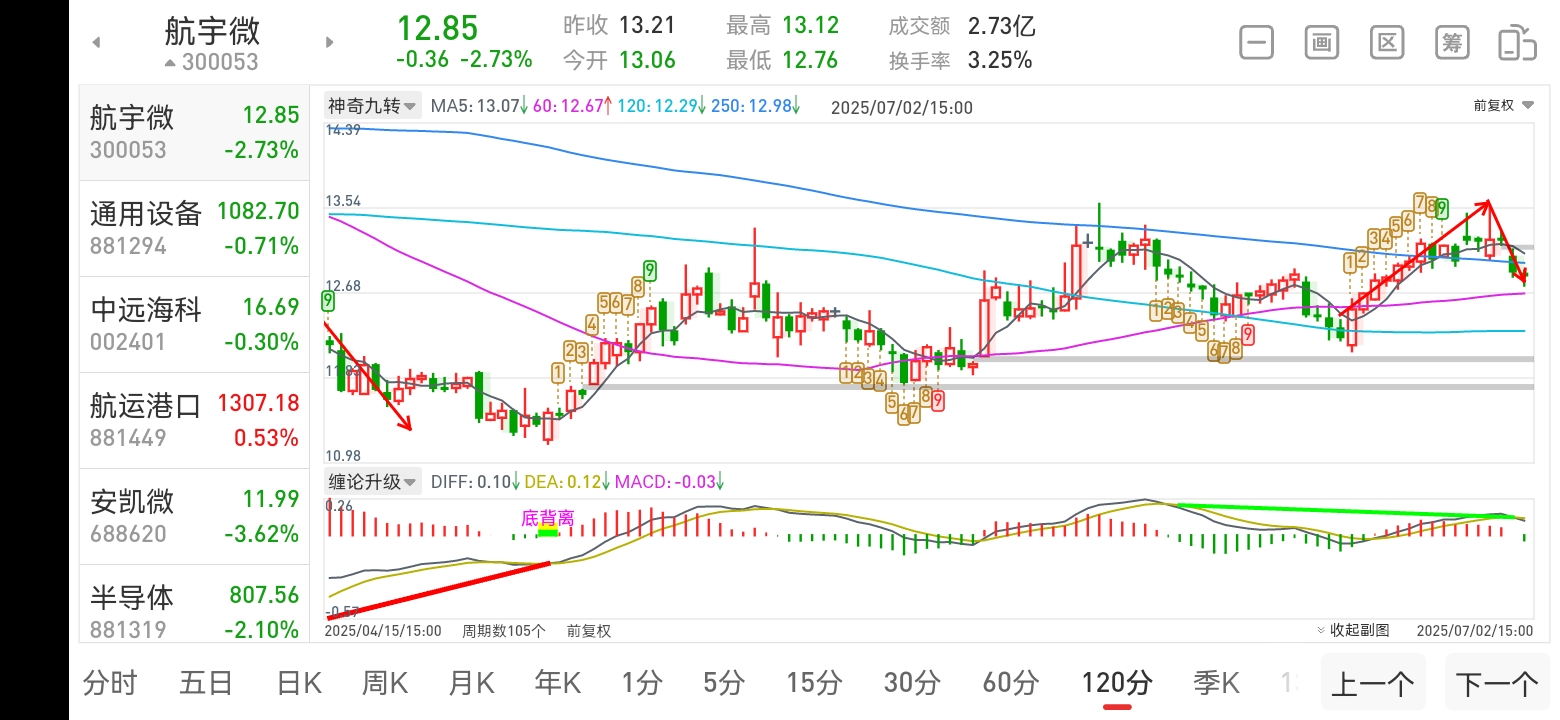
Task: Tap the expand triangle beside code 300053
Action: tap(170, 63)
